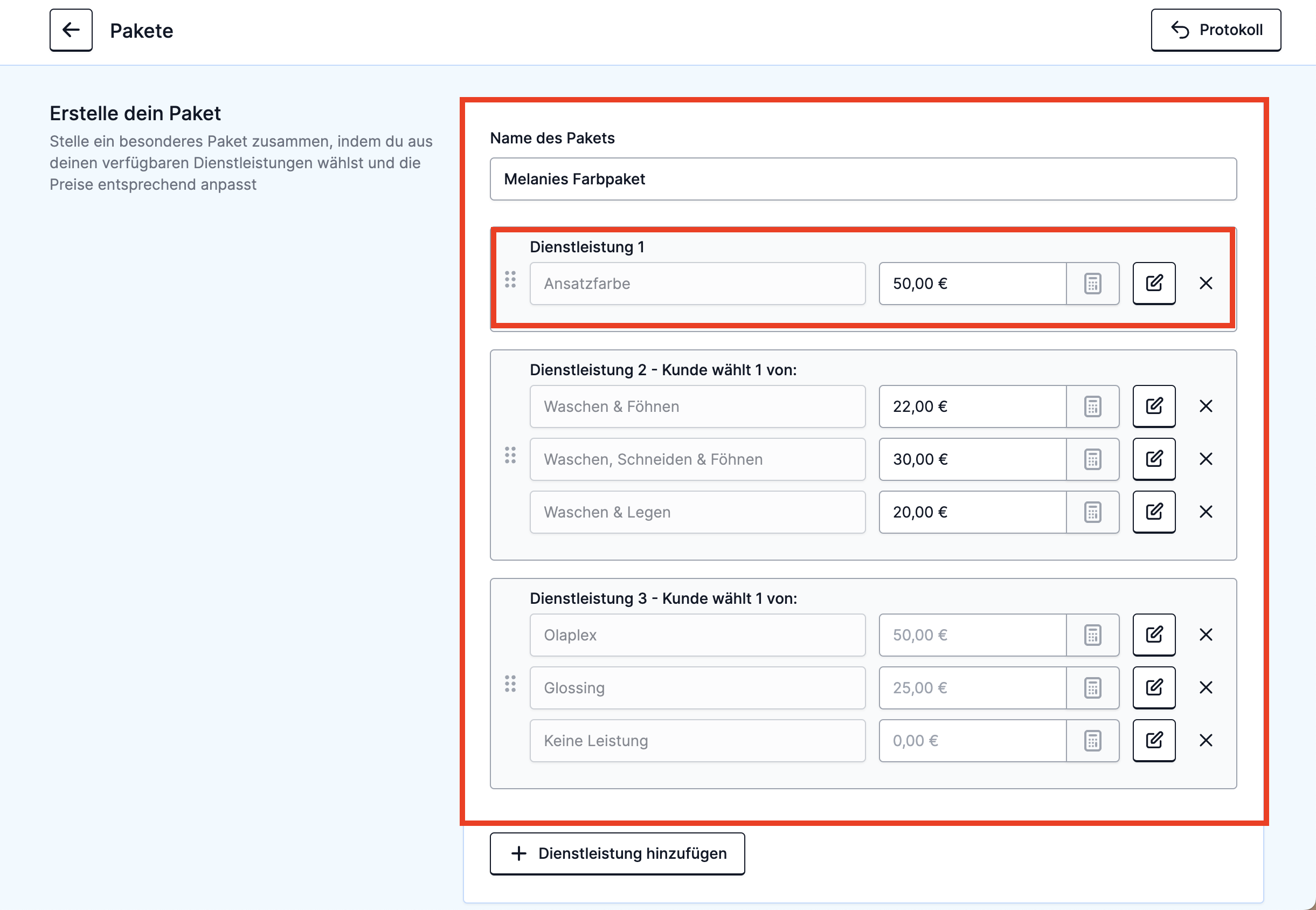Remove the Waschen & Föhnen option

[x=1206, y=406]
